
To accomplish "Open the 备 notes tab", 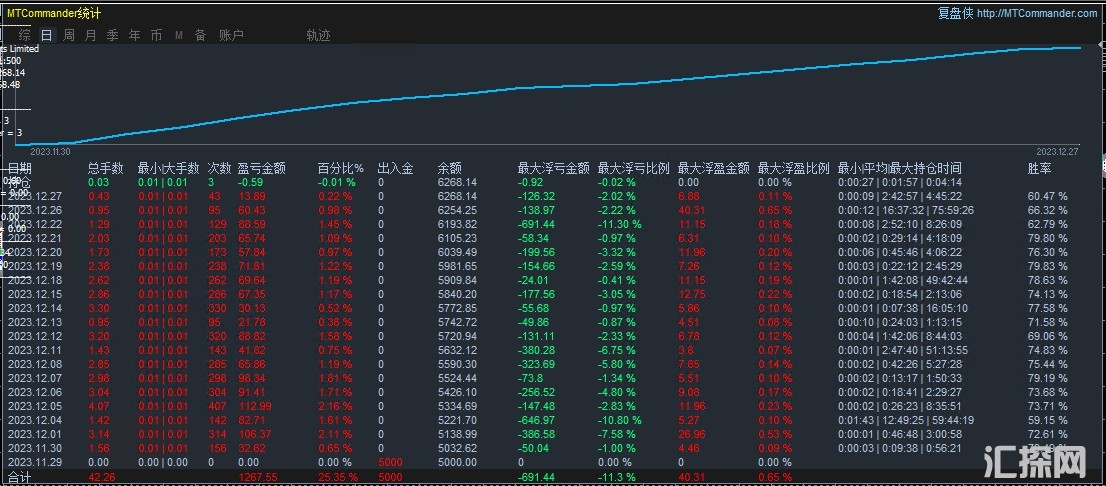I will click(x=200, y=35).
